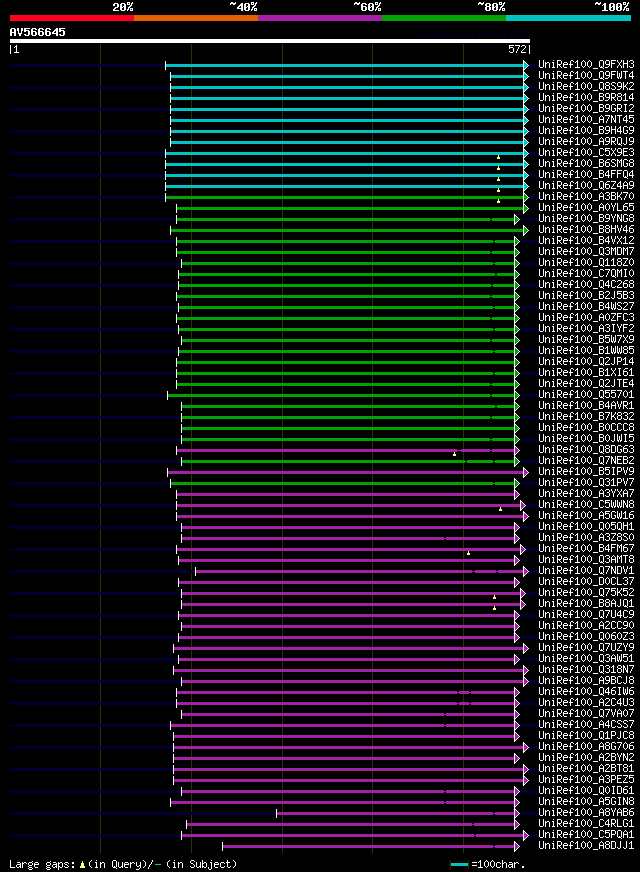Screen dimensions: 640x872
Task: Click the UniRef100_B5IPV9 label
Action: coord(586,472)
